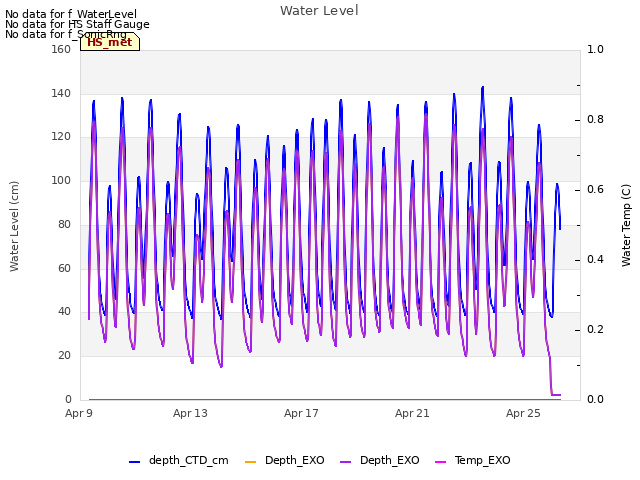Click the Apr 25 x-axis tick label

(x=523, y=413)
